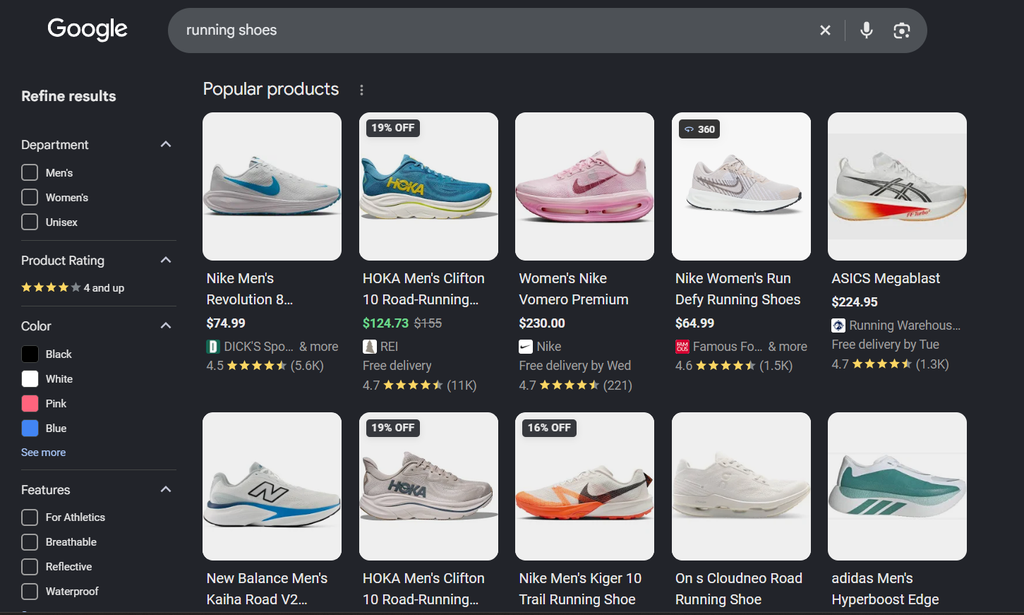Click the Nike Men's Revolution 8 shoe image
Image resolution: width=1024 pixels, height=615 pixels.
[x=272, y=186]
